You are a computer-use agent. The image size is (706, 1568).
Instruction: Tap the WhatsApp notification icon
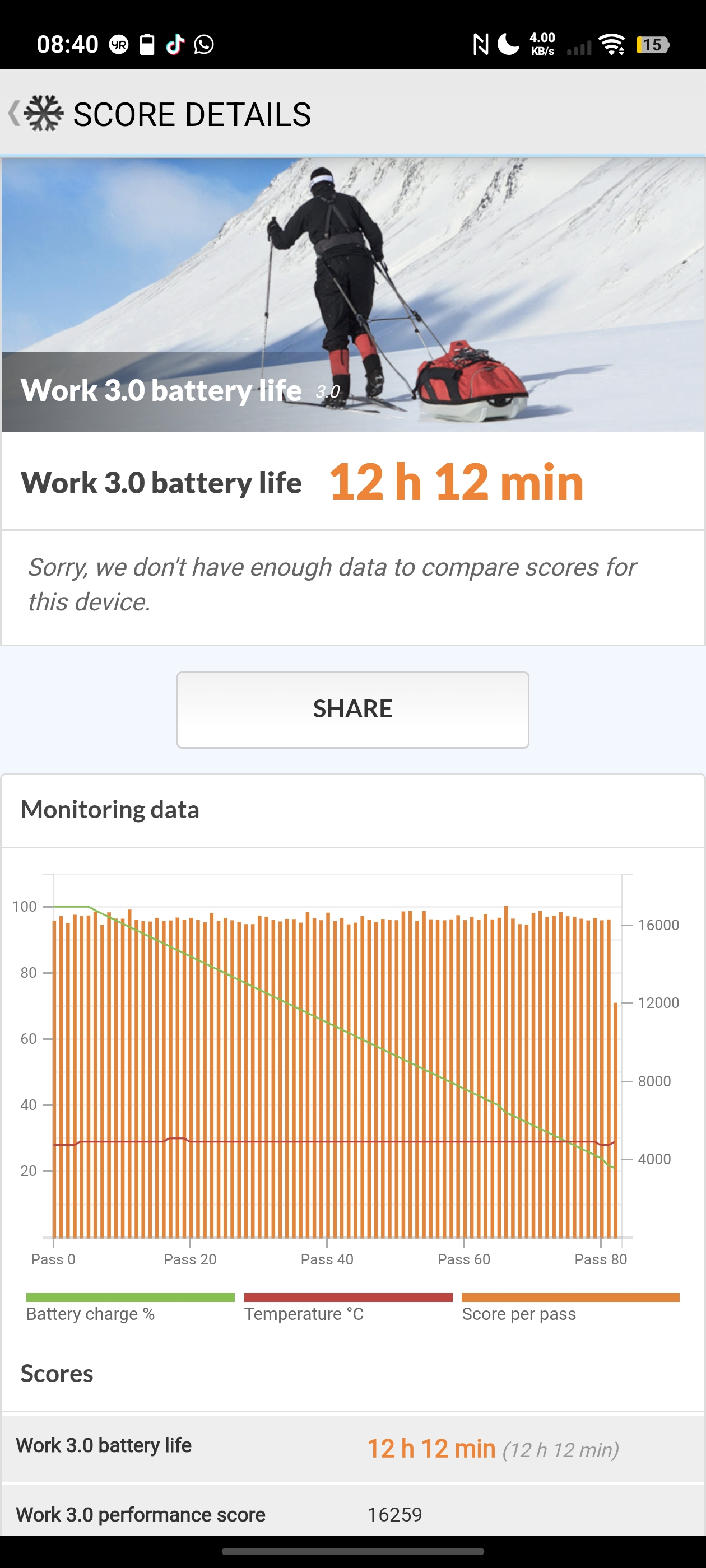pos(204,44)
